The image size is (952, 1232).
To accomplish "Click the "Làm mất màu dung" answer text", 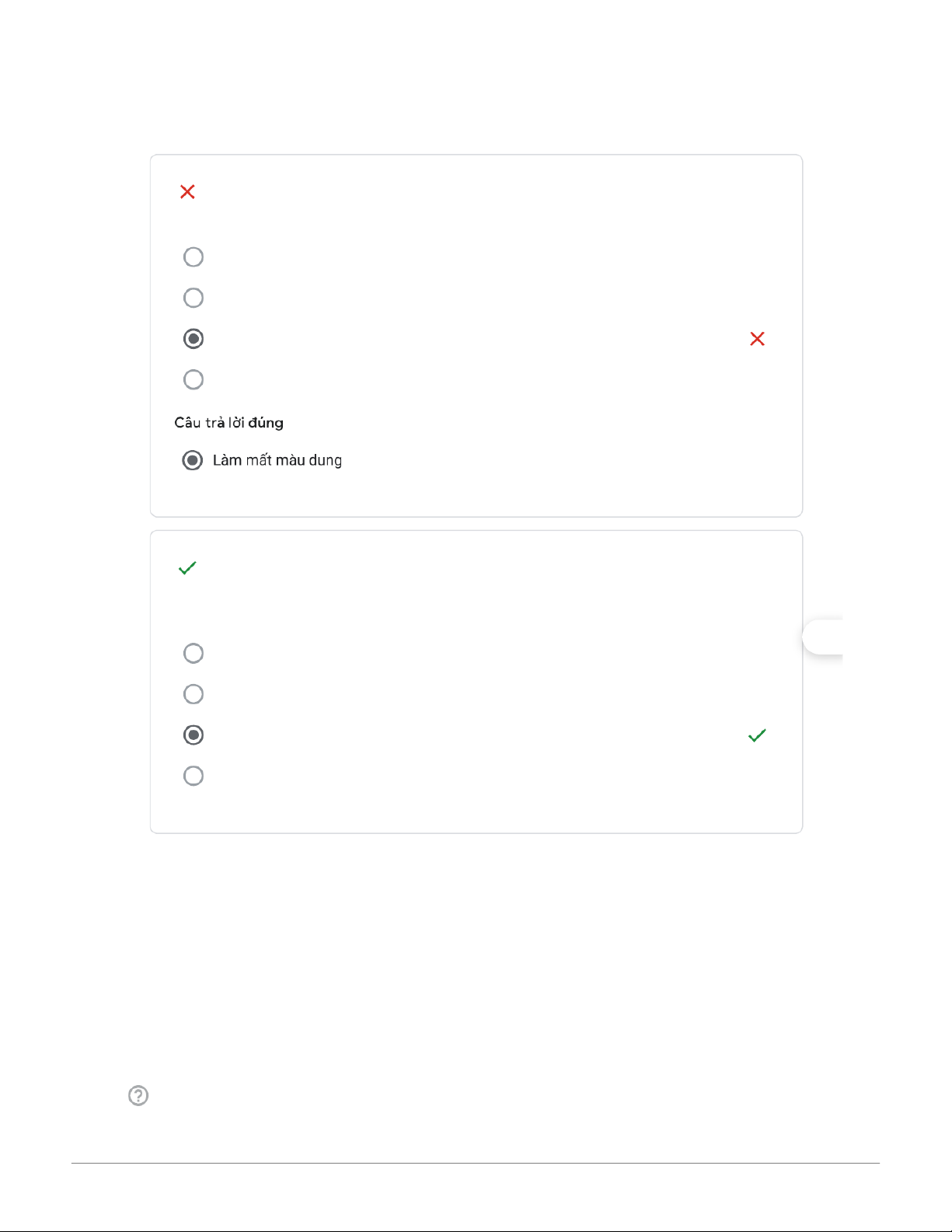I will [x=277, y=460].
